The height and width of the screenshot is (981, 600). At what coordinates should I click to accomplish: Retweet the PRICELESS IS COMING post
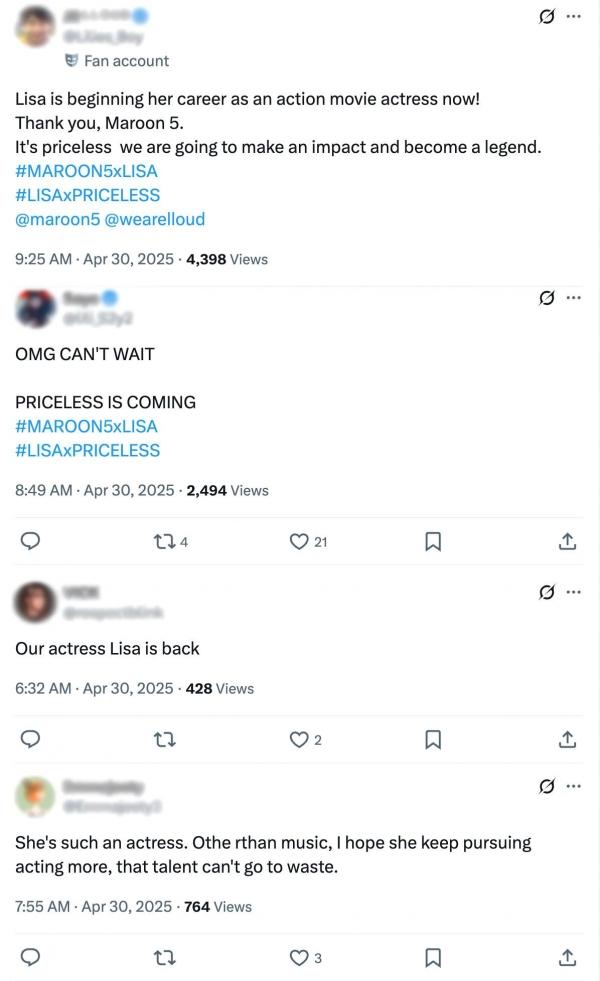(162, 540)
